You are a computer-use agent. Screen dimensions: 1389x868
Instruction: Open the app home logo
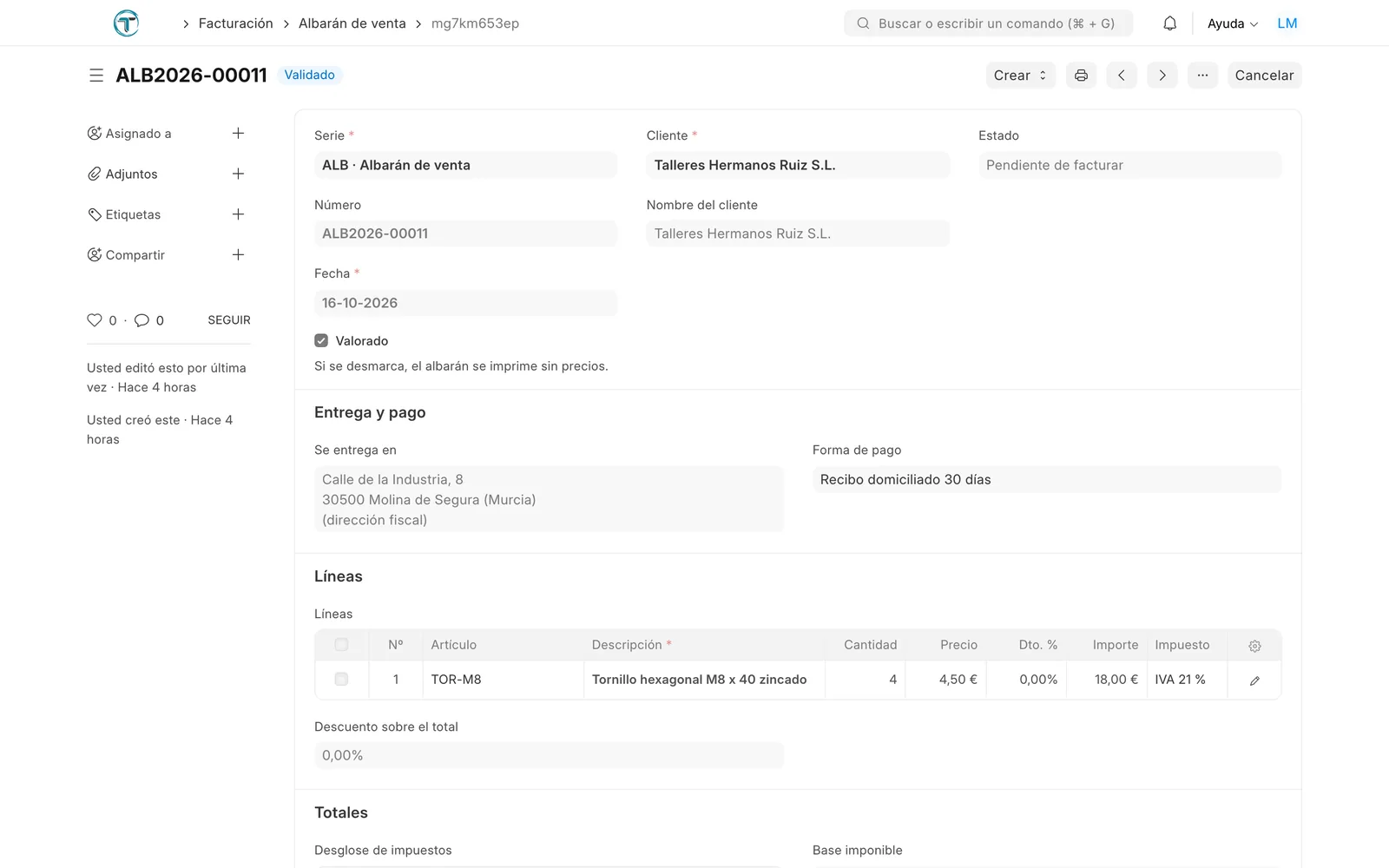(126, 23)
